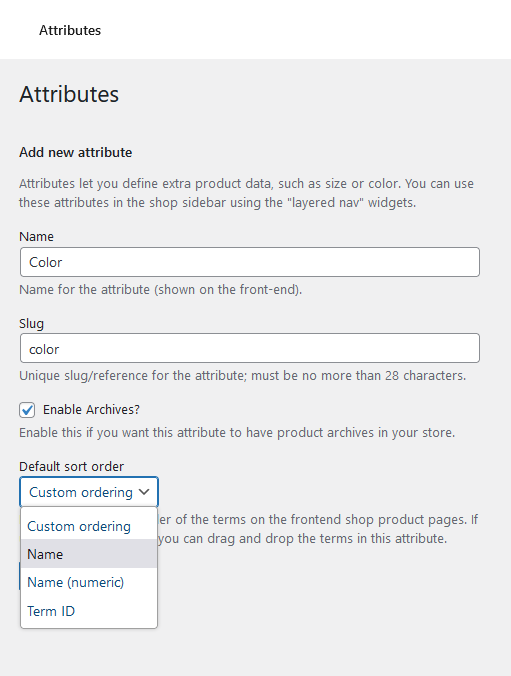511x676 pixels.
Task: Click the product archives description text
Action: click(237, 432)
